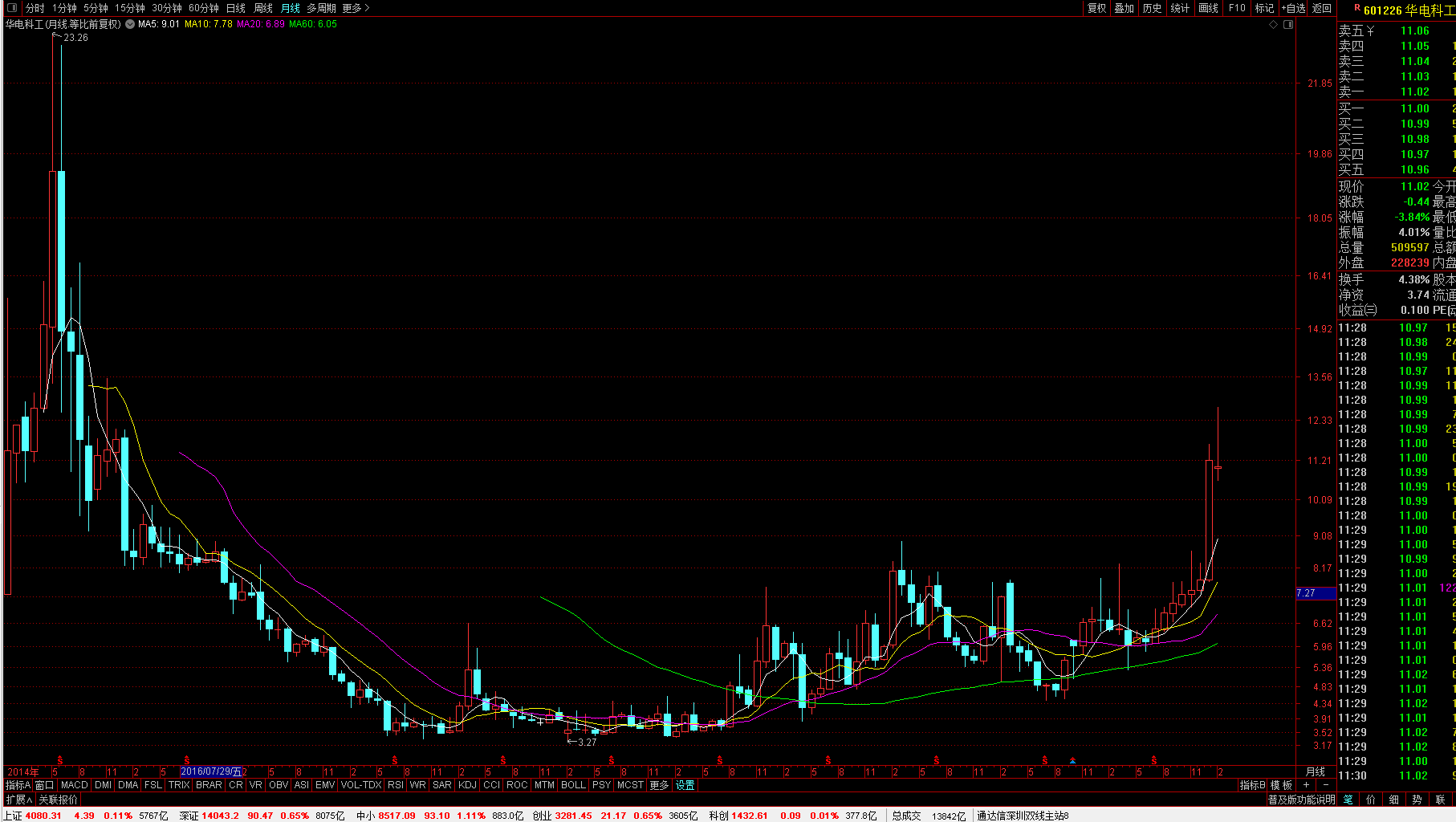Select DMA indicator
This screenshot has width=1456, height=822.
pos(128,785)
